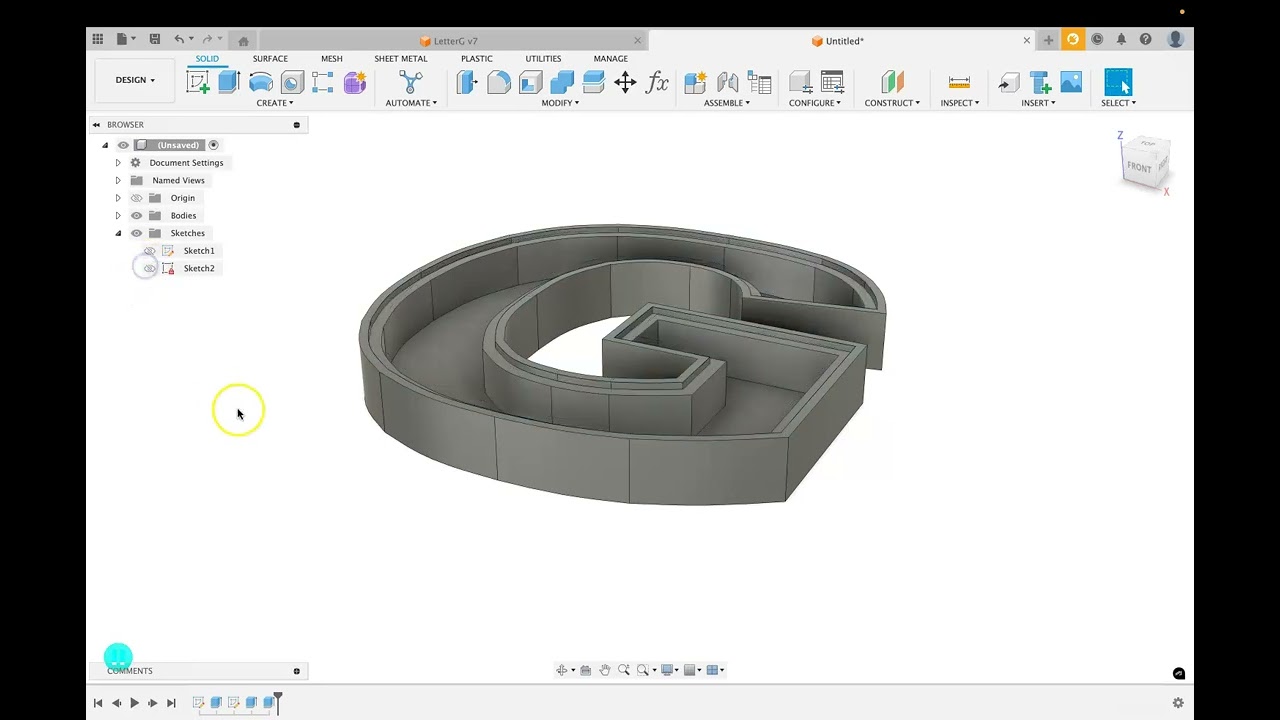Screen dimensions: 1280x720
Task: Select Sketch2 in the browser tree
Action: point(199,268)
